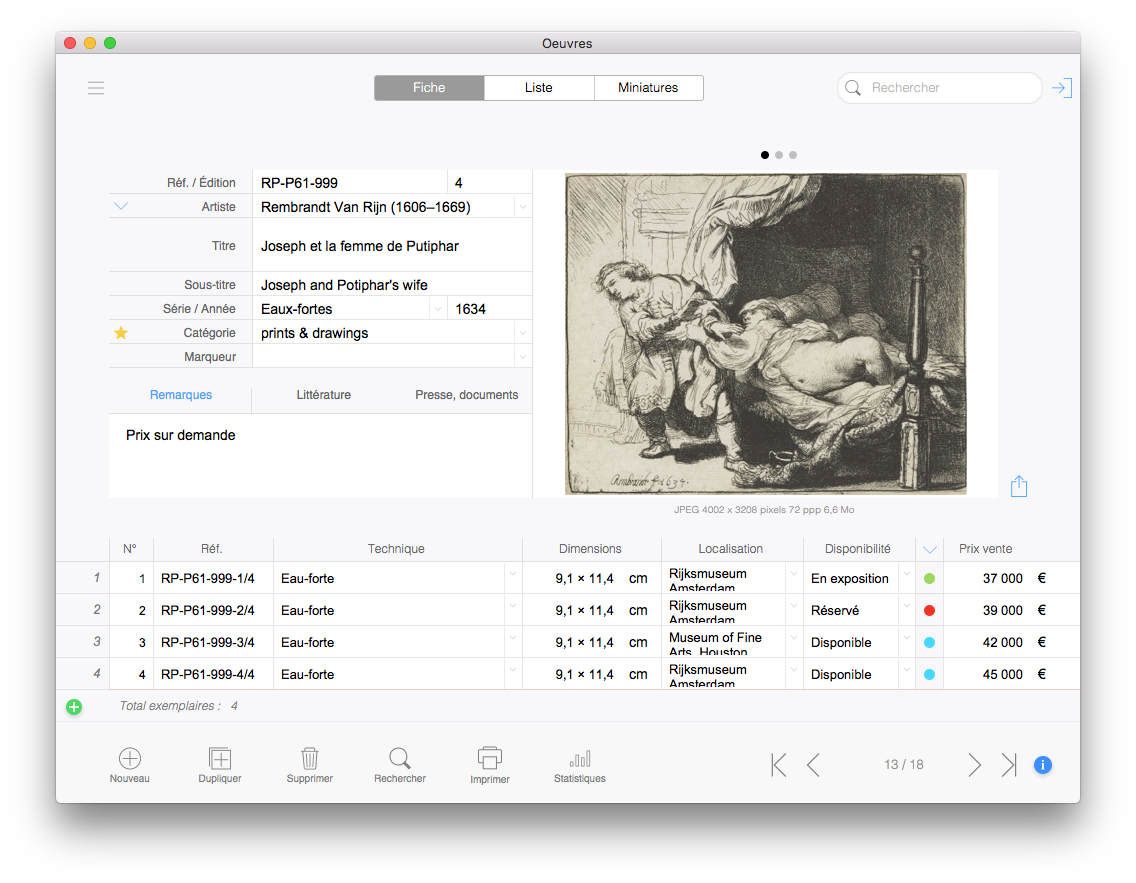The image size is (1136, 883).
Task: Click the Supprimer trash icon
Action: [x=310, y=759]
